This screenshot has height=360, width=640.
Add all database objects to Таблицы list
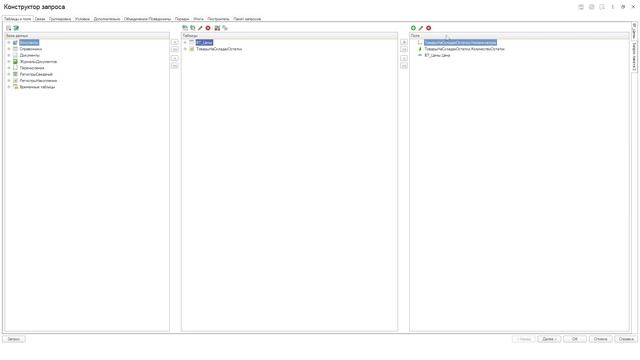tap(175, 49)
